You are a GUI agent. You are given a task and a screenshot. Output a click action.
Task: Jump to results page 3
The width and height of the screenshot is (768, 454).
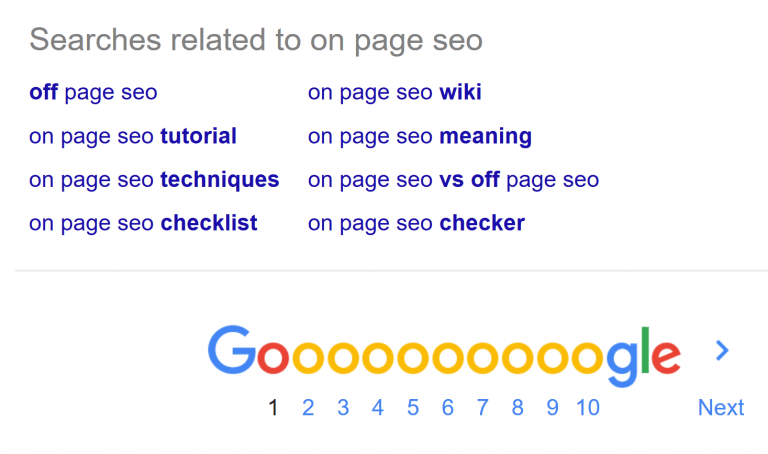[343, 407]
